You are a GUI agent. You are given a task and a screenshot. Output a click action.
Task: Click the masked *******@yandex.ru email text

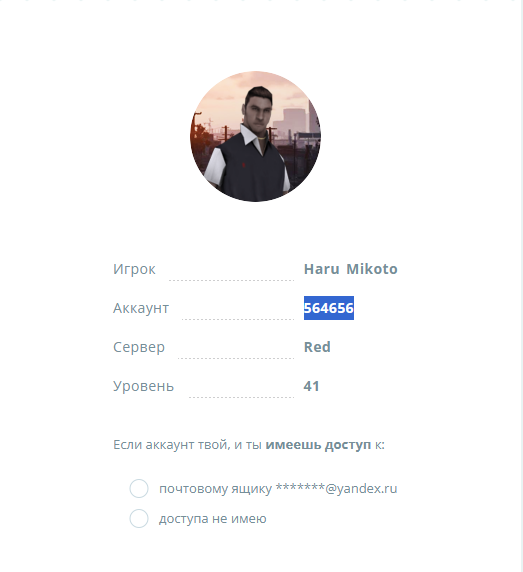[336, 488]
